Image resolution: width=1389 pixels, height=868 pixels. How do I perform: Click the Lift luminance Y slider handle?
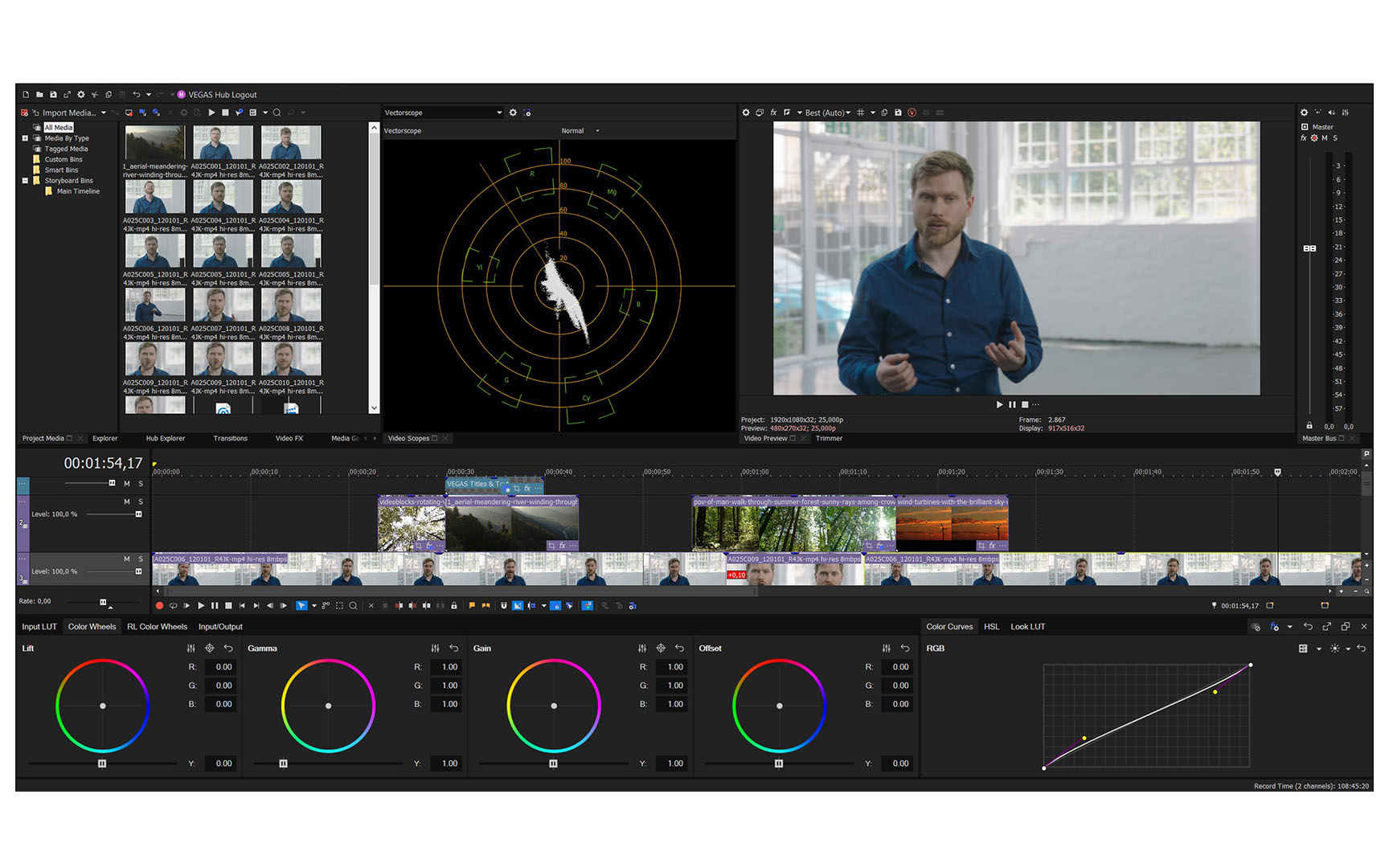[102, 764]
